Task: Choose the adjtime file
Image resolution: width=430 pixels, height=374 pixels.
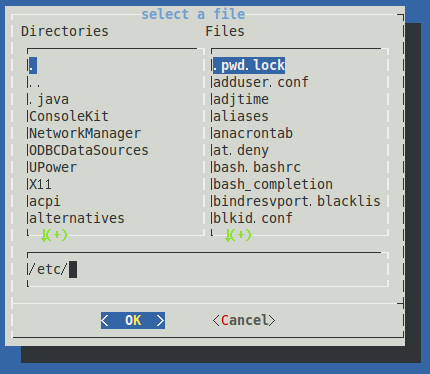Action: (x=241, y=99)
